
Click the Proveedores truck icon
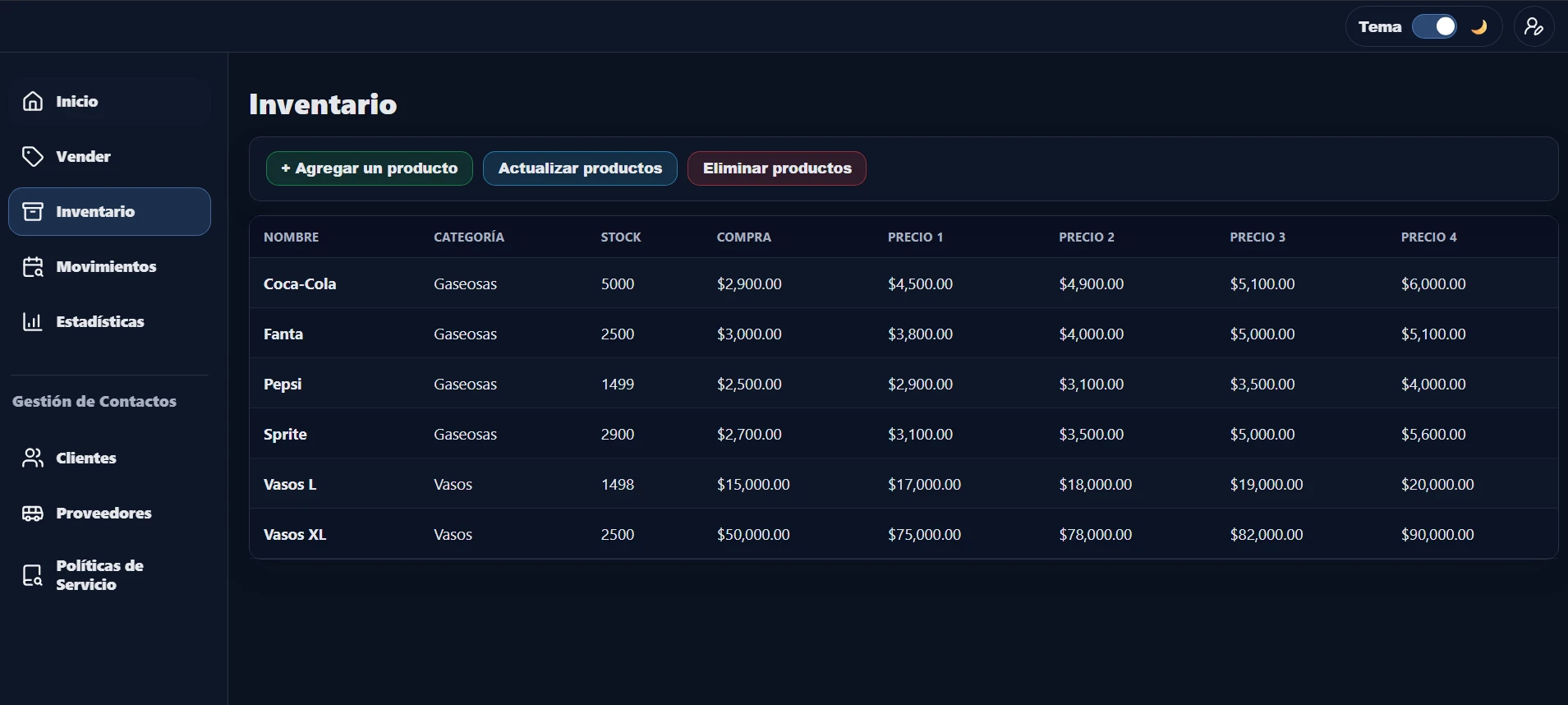(33, 514)
